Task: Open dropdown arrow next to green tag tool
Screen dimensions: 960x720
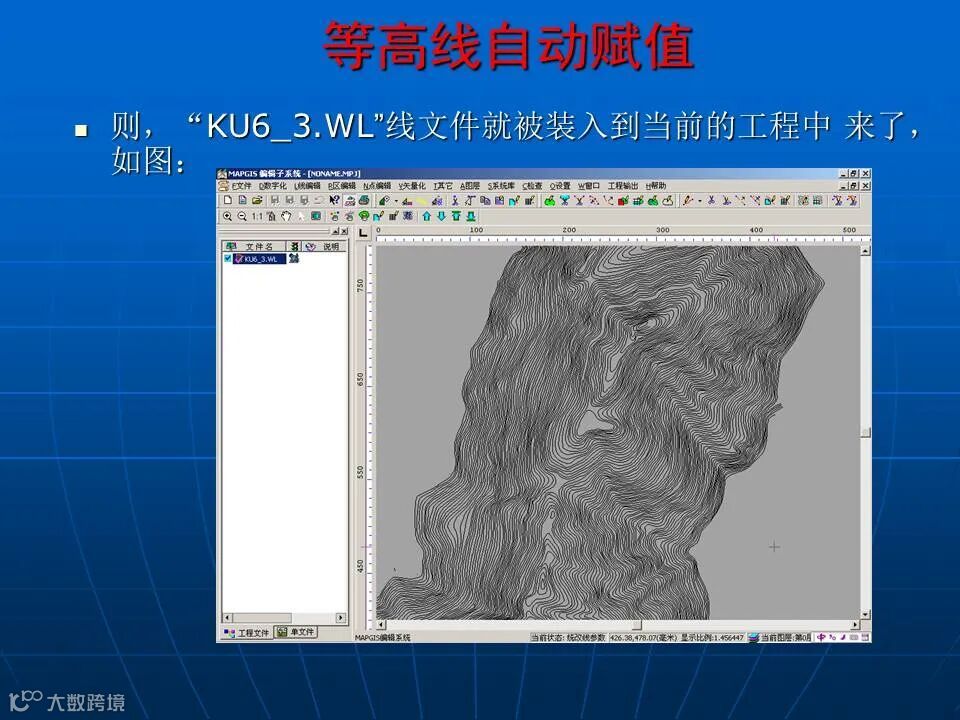Action: point(396,201)
